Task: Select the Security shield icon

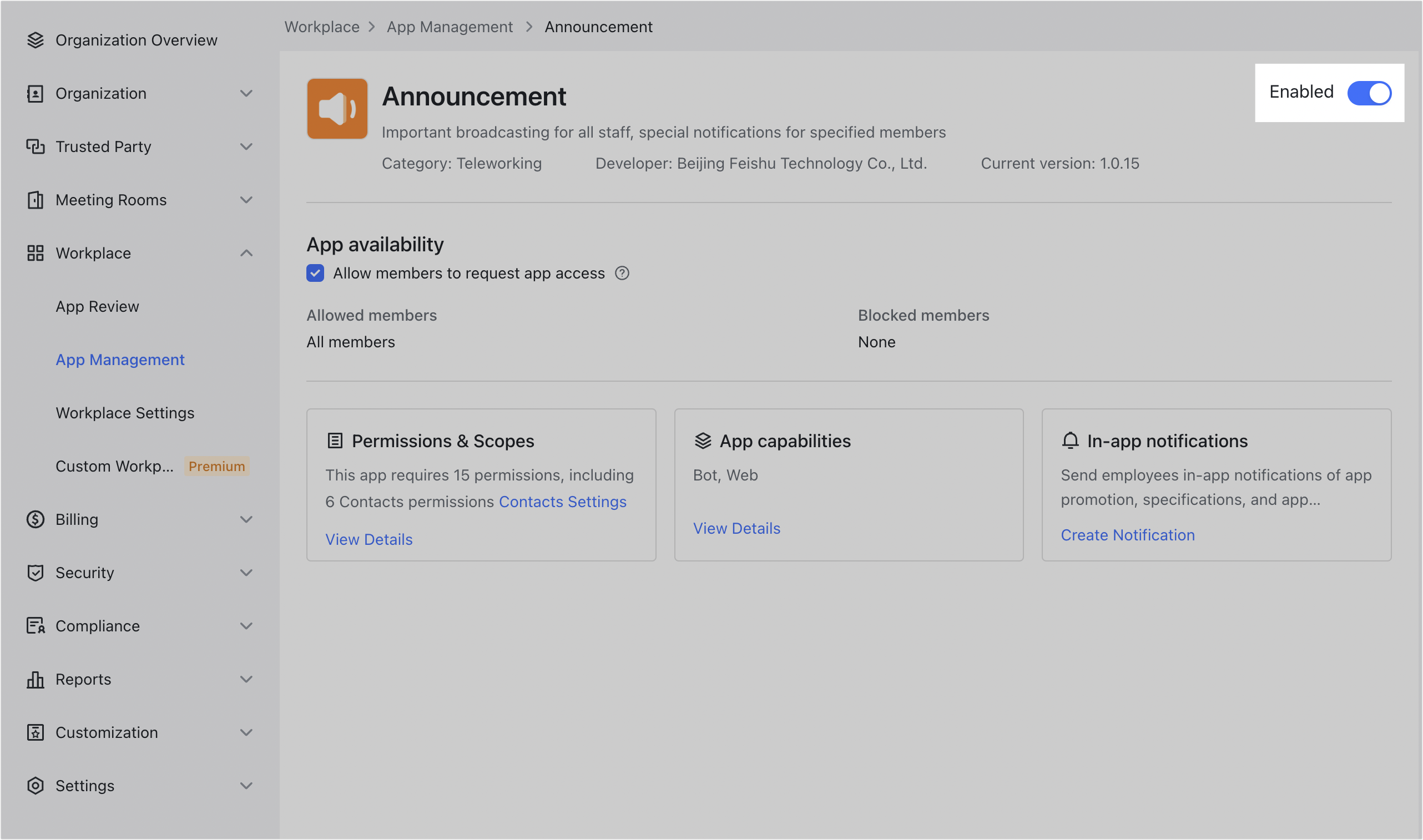Action: coord(35,572)
